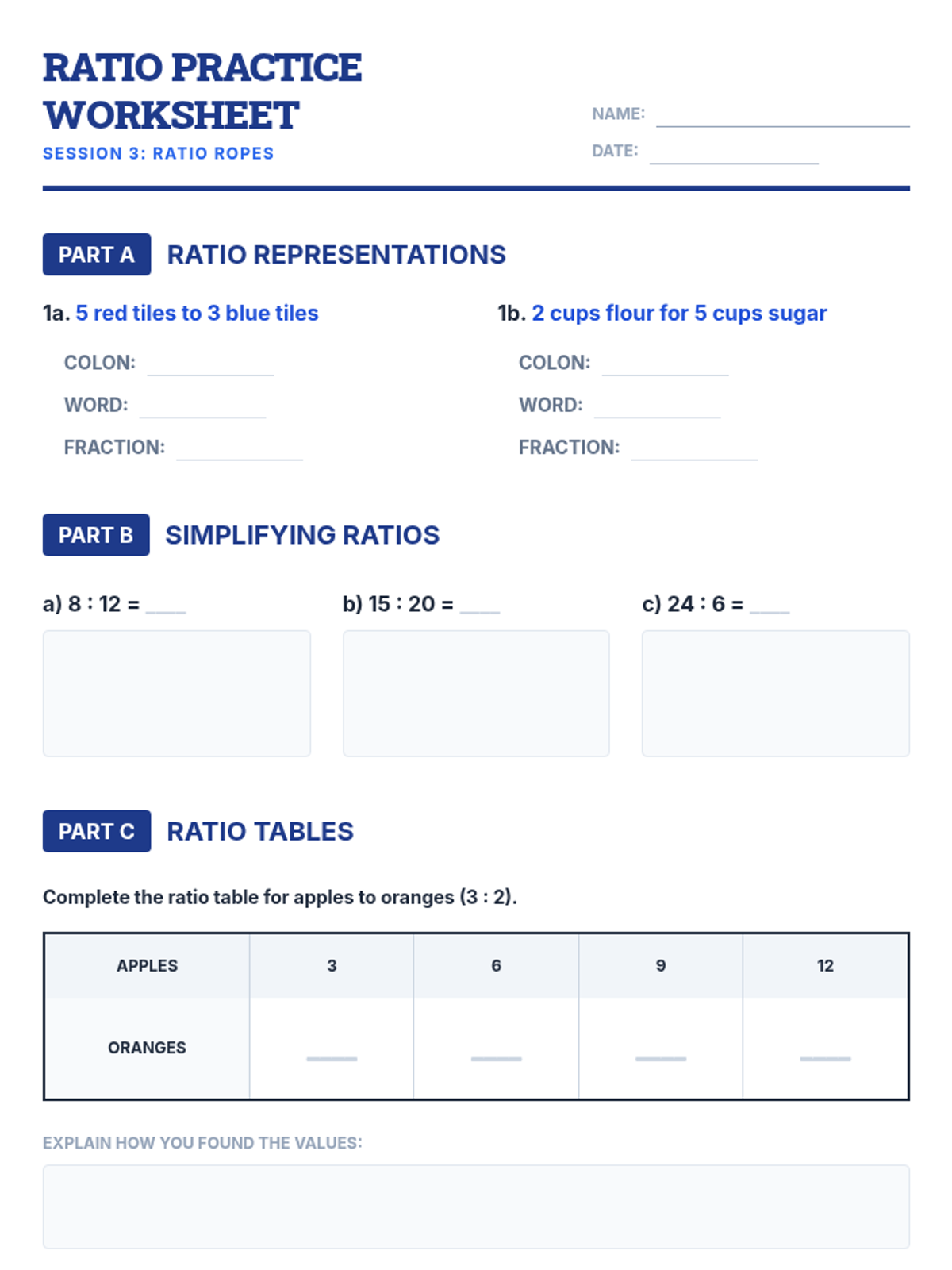
Task: Click the PART A badge
Action: pos(97,255)
